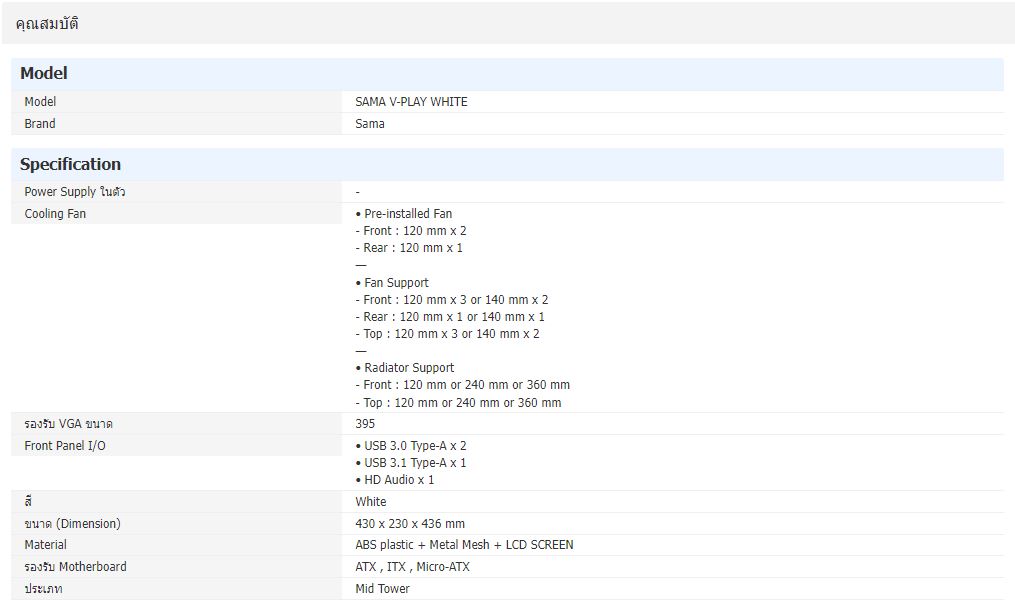
Task: Select the Pre-installed Fan bullet text
Action: click(404, 214)
